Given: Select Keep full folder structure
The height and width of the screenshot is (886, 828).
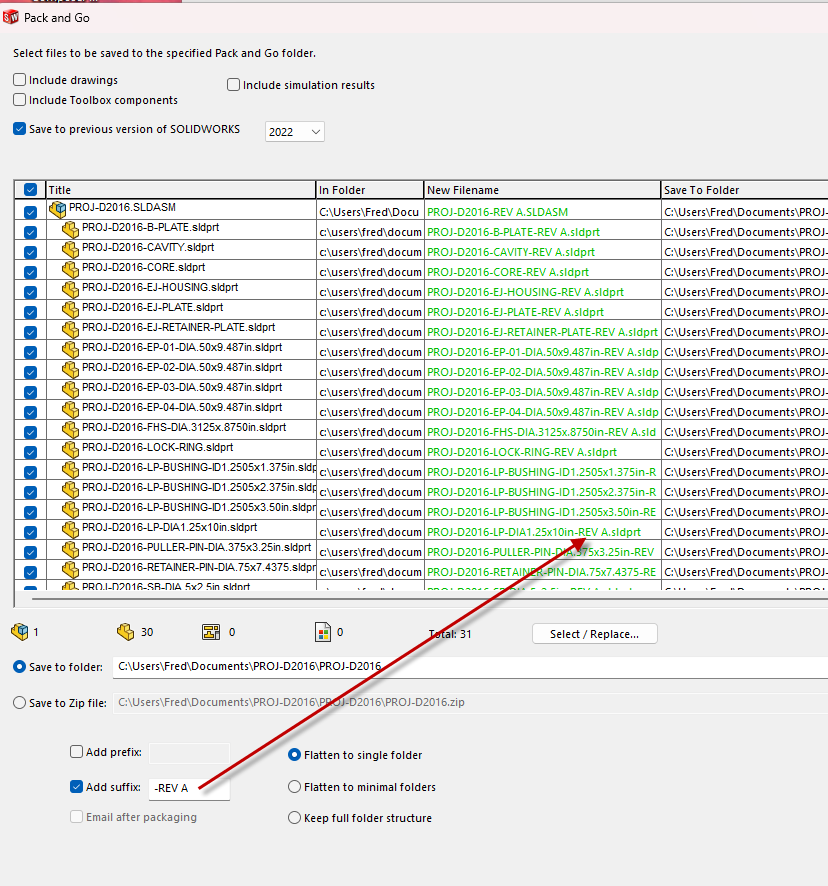Looking at the screenshot, I should tap(294, 818).
